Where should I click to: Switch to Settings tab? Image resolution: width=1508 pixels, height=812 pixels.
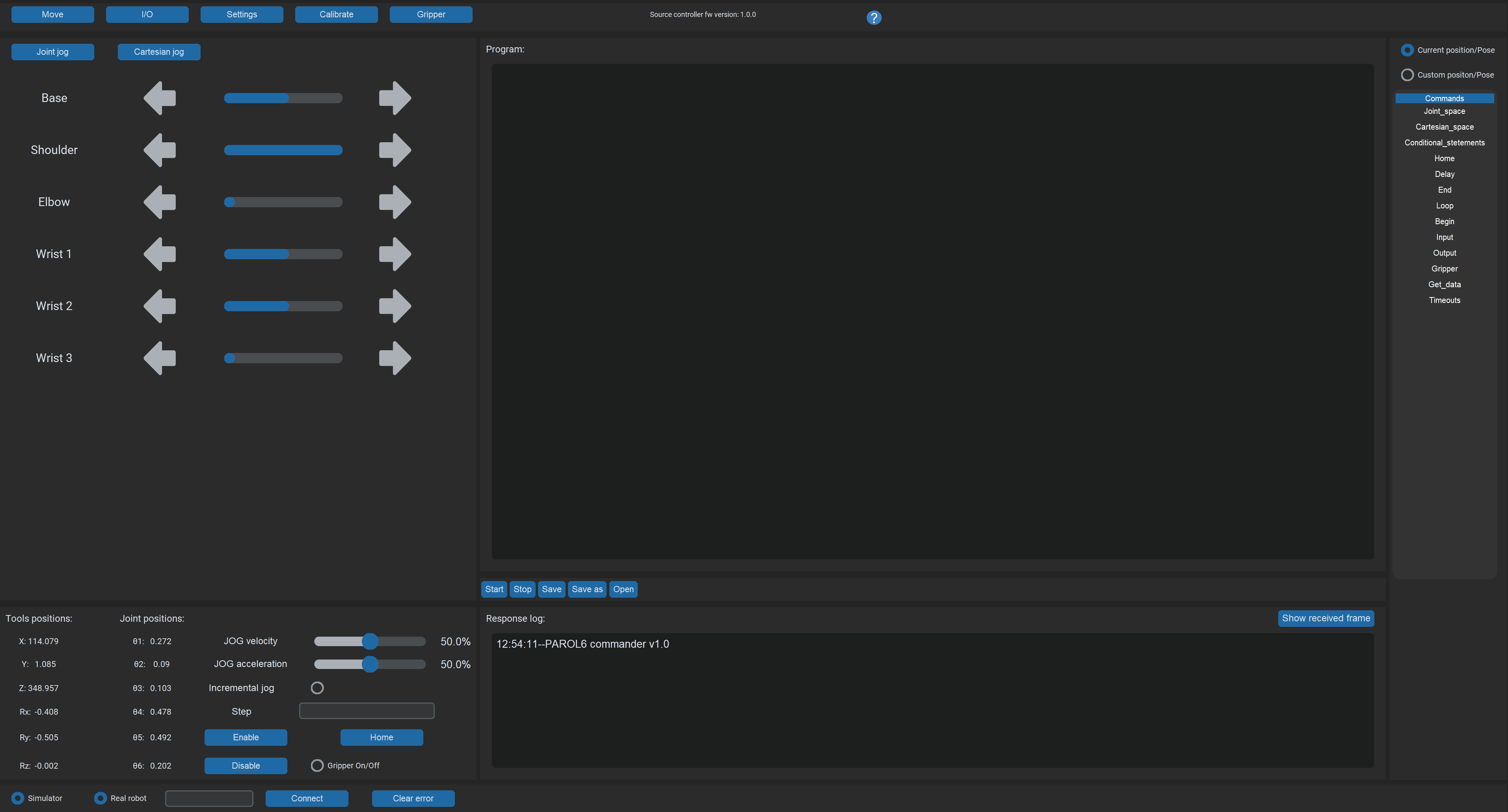[x=242, y=15]
